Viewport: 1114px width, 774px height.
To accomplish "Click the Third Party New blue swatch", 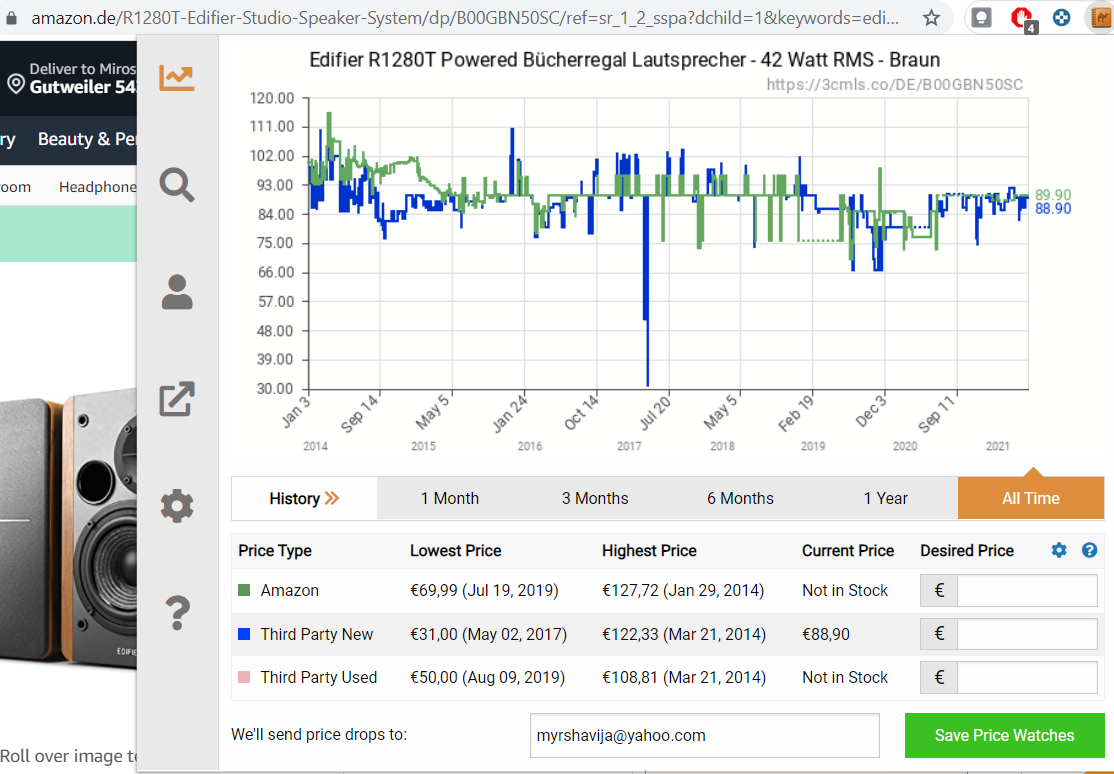I will coord(244,634).
